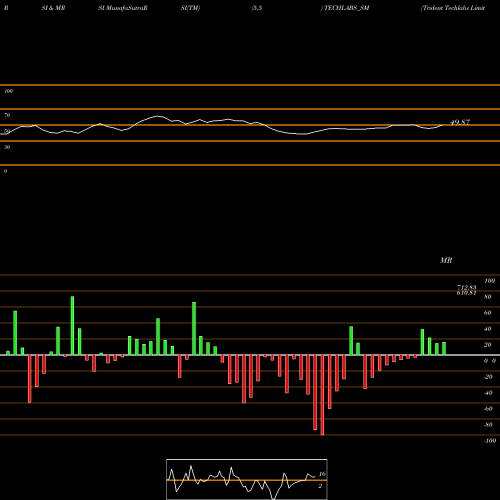Click the 80 label on MR axis
Viewport: 500px width, 500px height.
pos(488,297)
